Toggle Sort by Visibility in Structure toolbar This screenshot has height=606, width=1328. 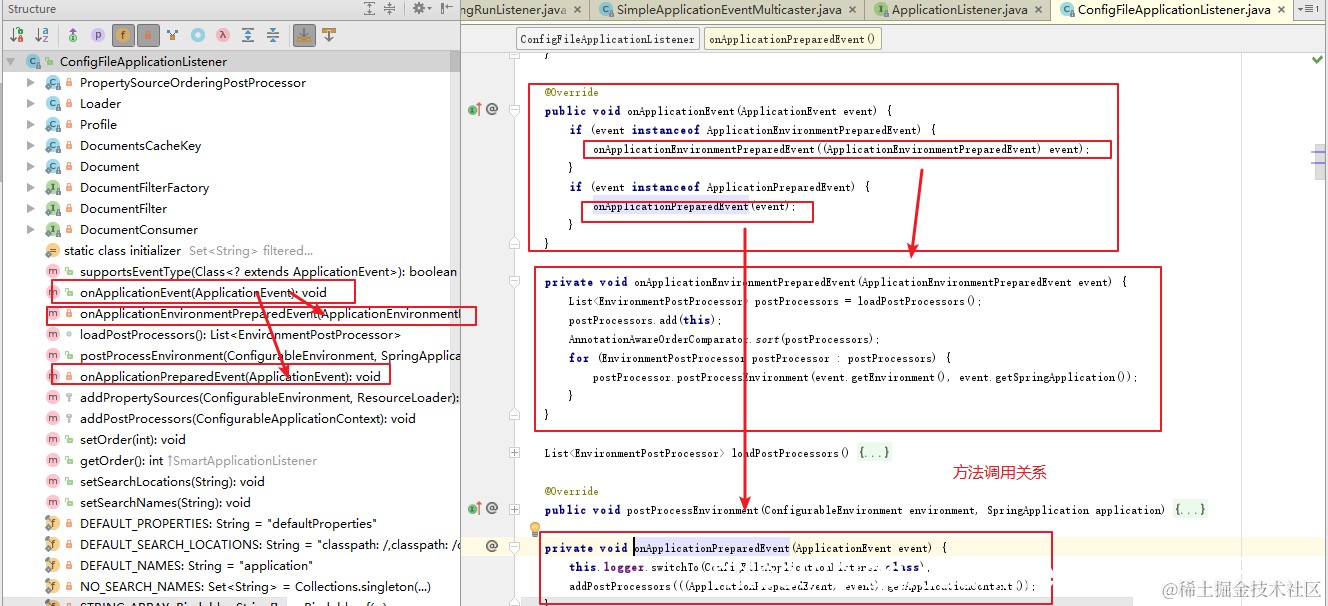[x=17, y=35]
